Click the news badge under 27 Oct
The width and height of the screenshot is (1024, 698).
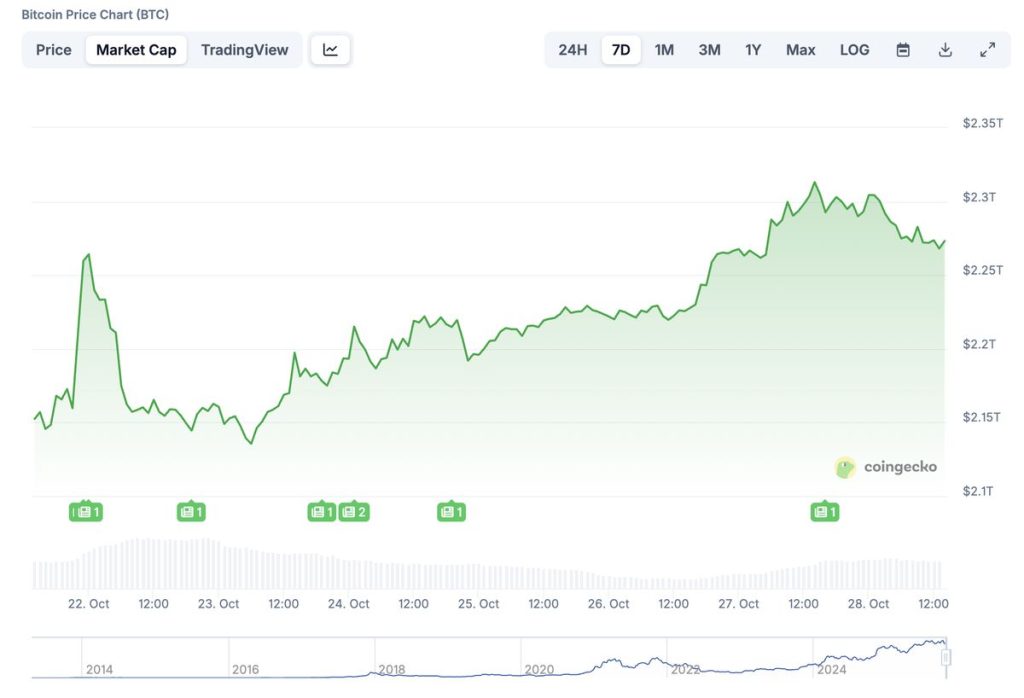point(823,511)
